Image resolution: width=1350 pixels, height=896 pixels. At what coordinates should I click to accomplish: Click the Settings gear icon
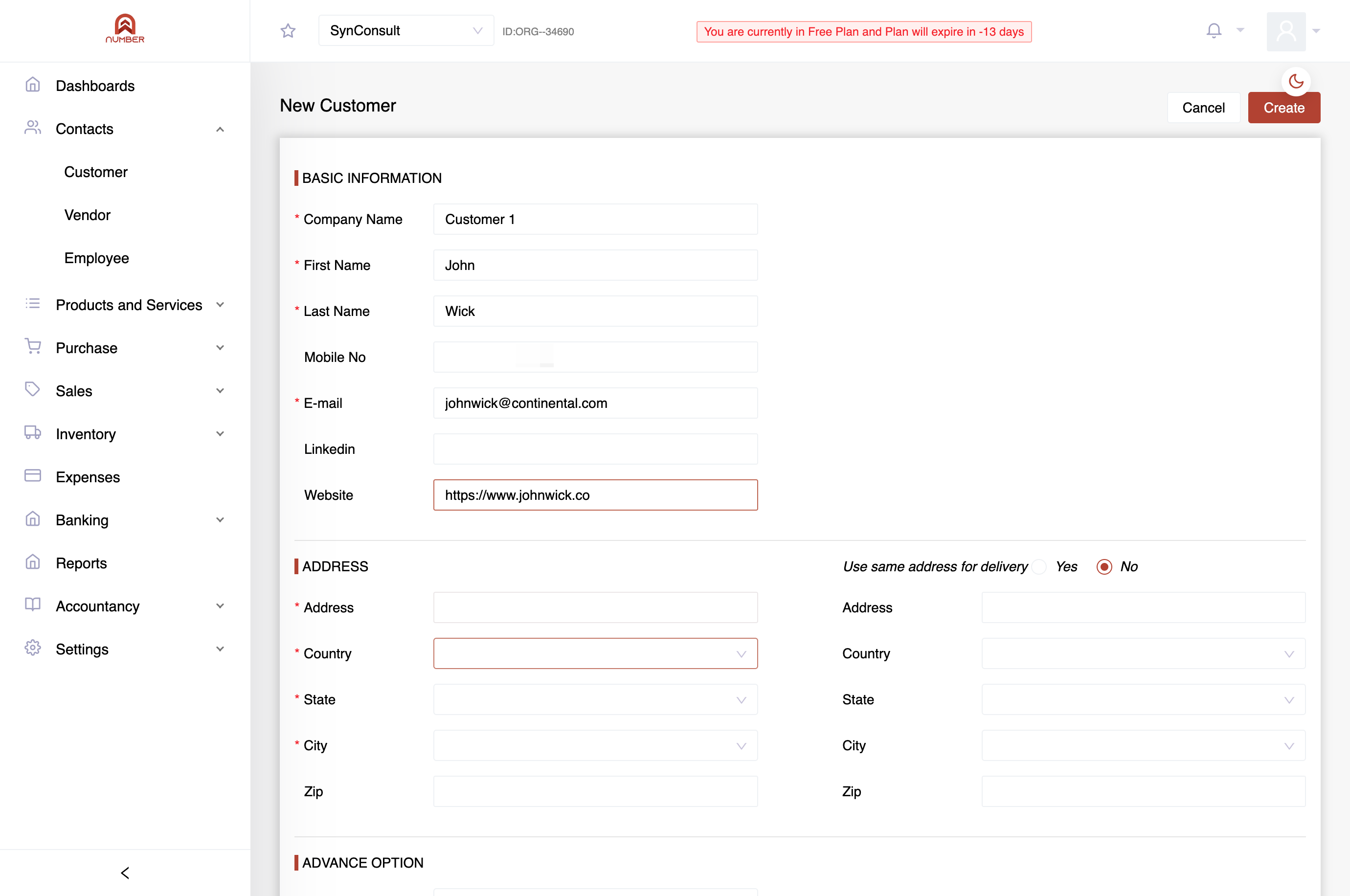tap(33, 648)
